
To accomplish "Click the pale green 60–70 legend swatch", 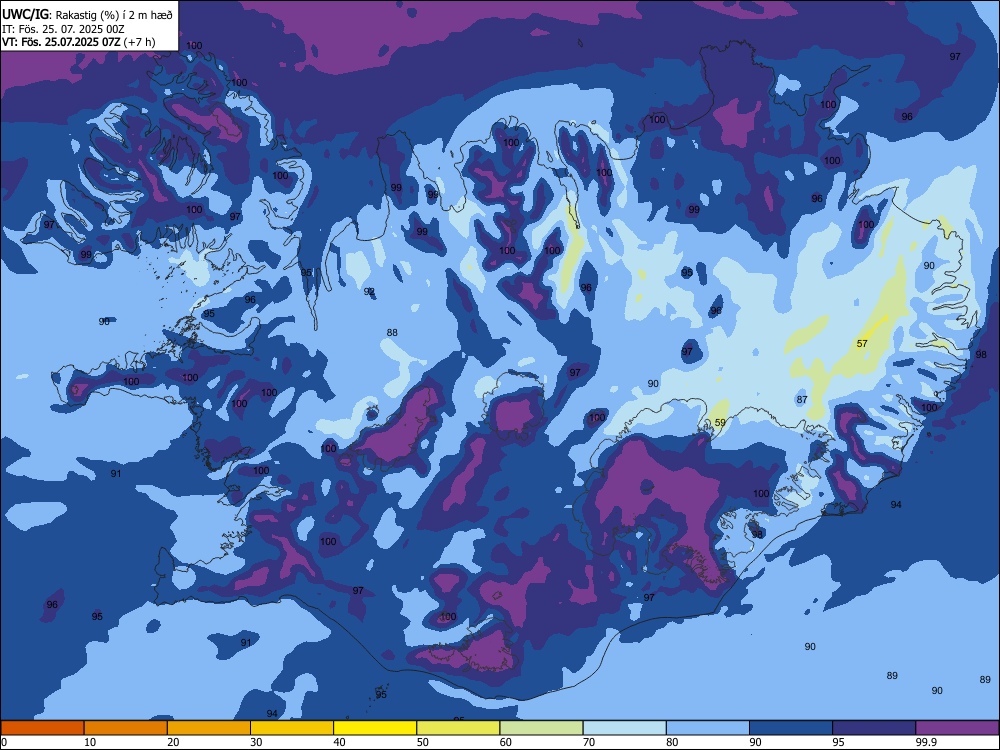I will 541,728.
